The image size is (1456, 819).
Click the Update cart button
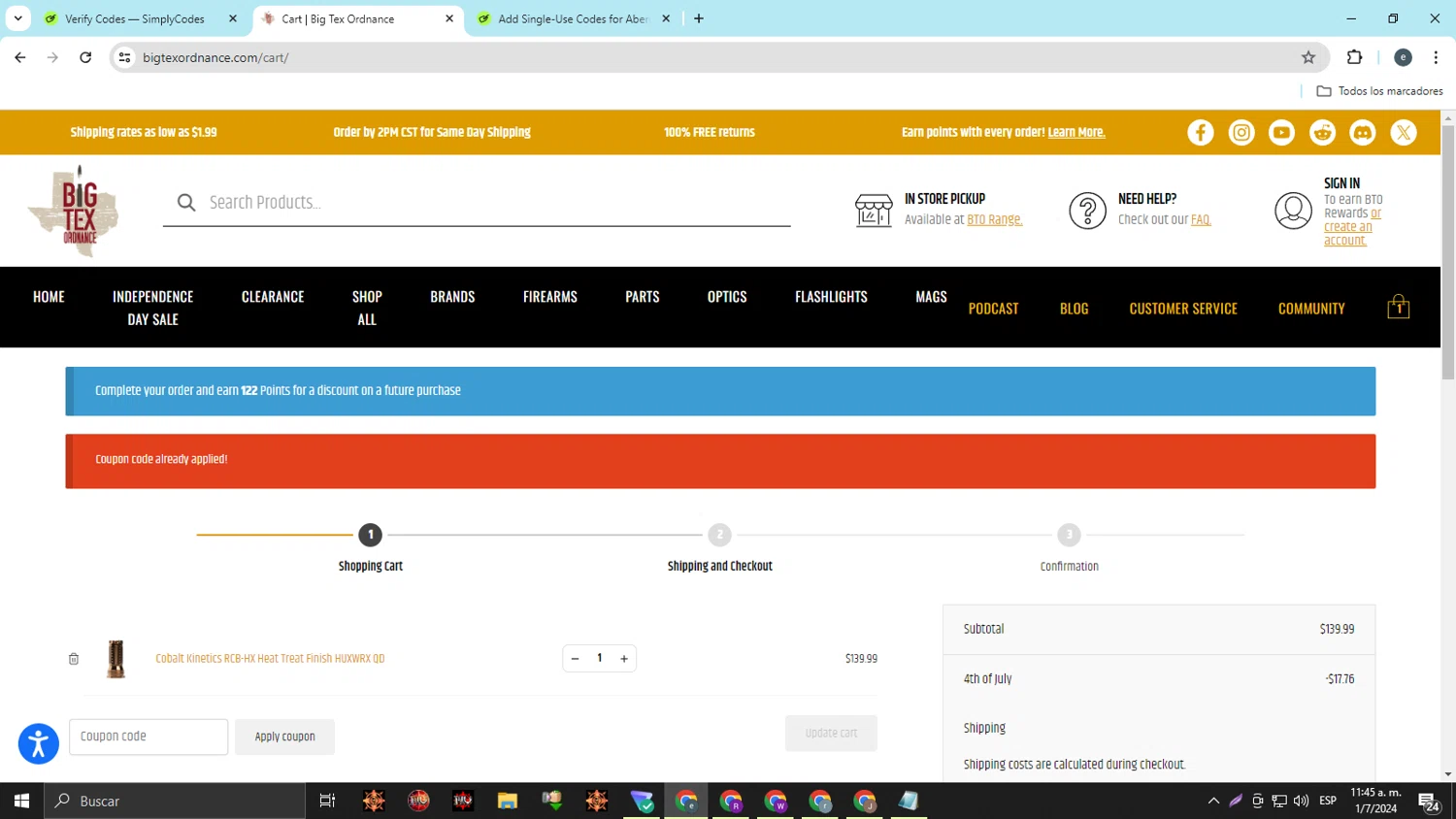[x=831, y=734]
